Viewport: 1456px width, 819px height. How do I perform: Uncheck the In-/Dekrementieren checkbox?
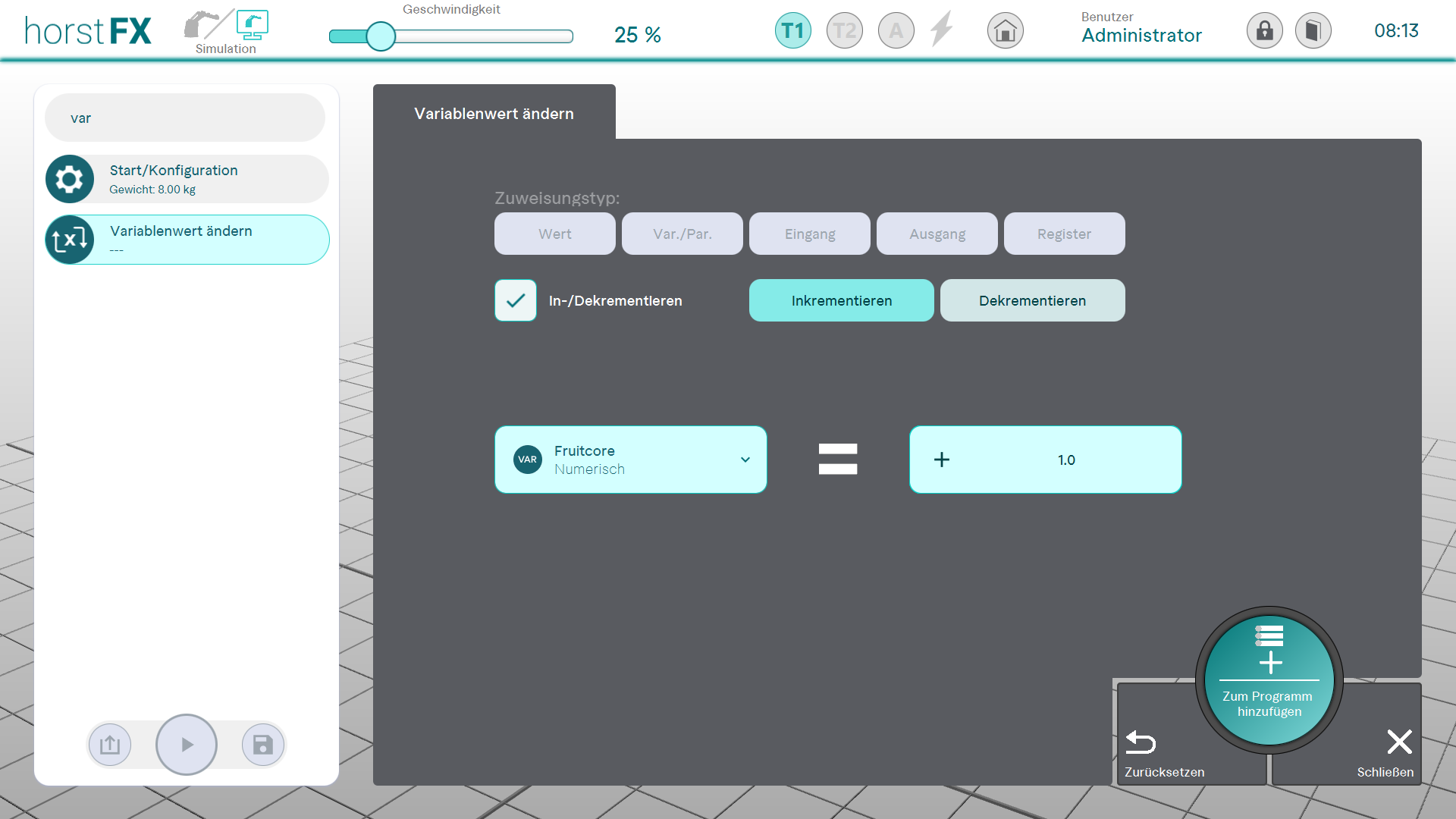pyautogui.click(x=516, y=300)
